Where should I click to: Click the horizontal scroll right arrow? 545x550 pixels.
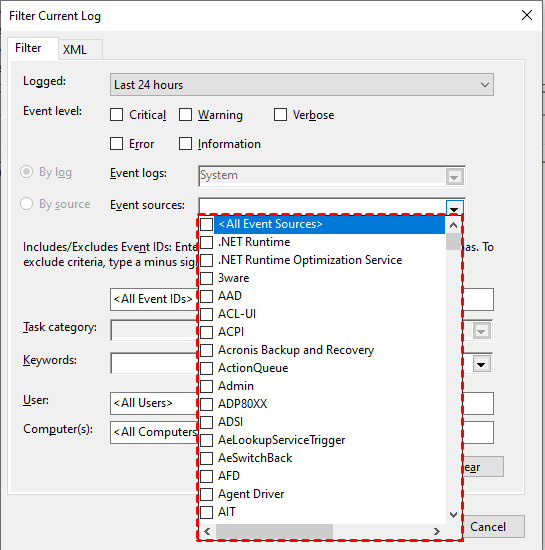[x=437, y=531]
